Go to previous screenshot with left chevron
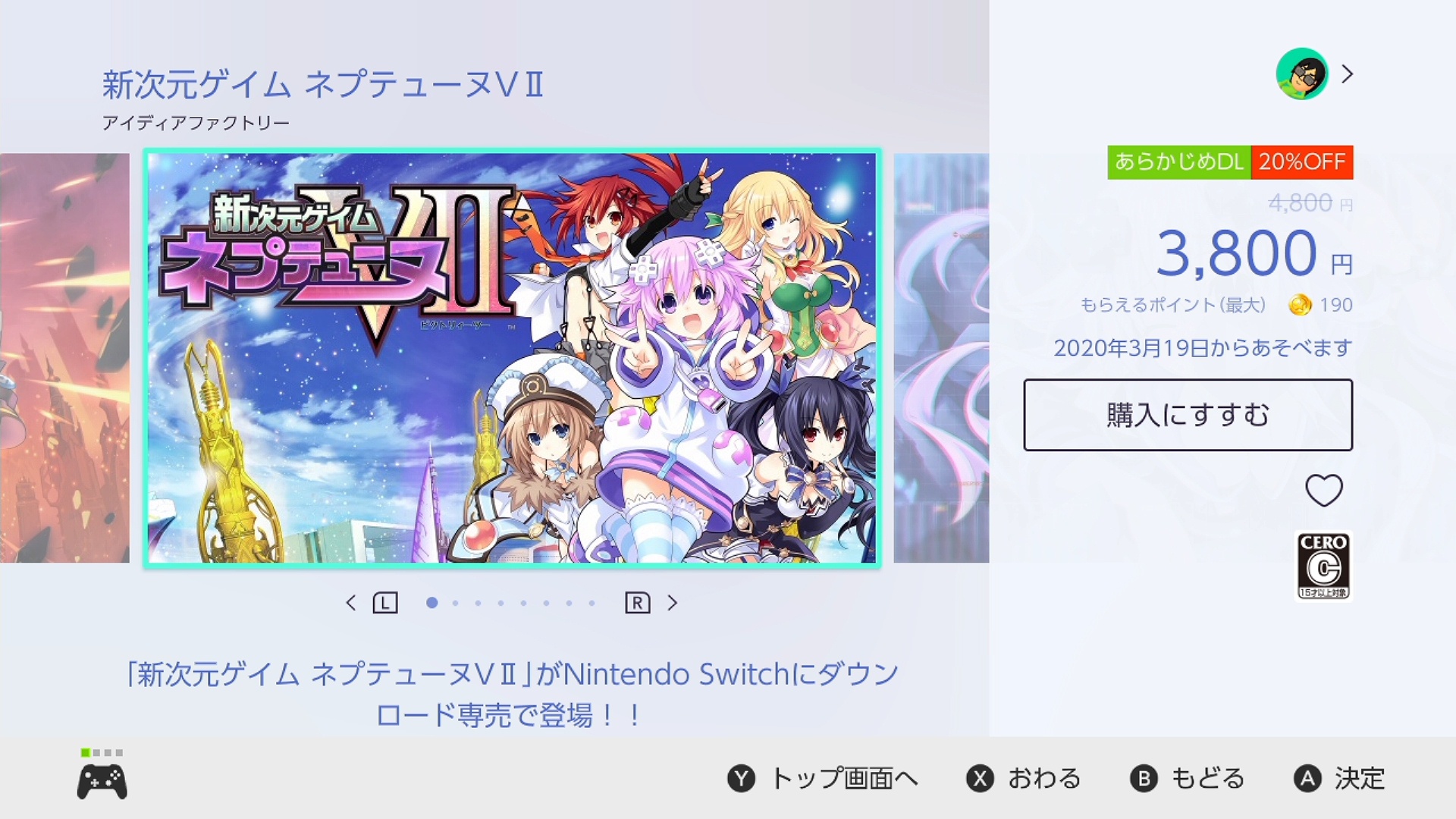The width and height of the screenshot is (1456, 819). tap(350, 603)
